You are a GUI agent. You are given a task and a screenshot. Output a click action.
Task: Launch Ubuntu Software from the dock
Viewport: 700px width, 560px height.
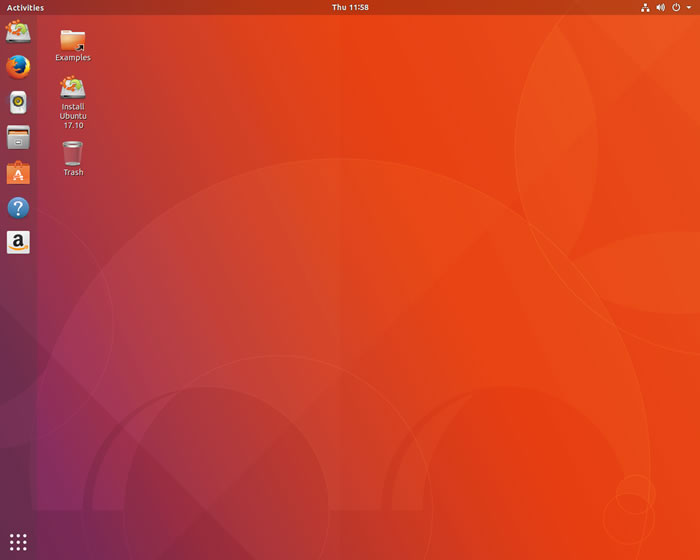click(x=18, y=173)
